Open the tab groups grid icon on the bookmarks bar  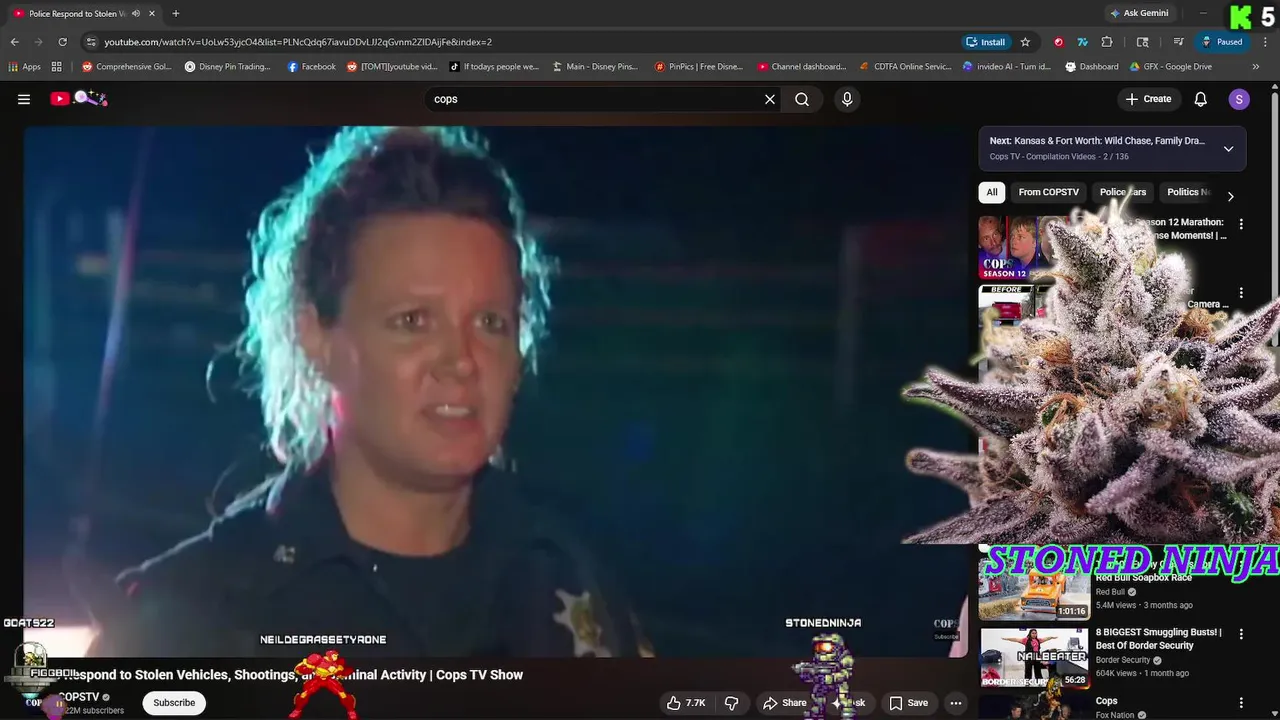click(x=57, y=67)
